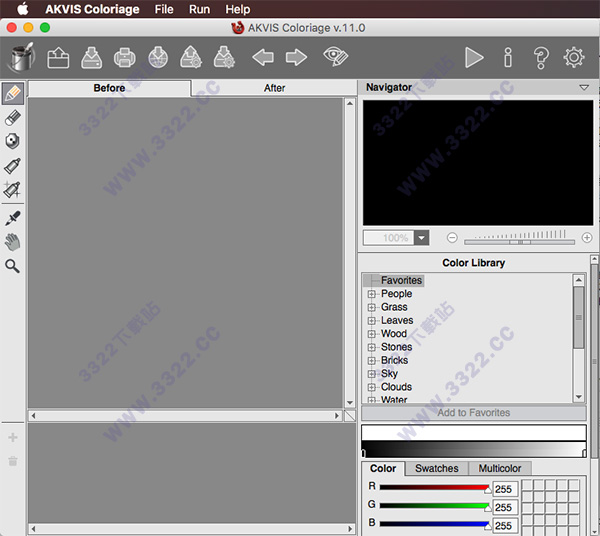Select the Eraser tool
This screenshot has width=600, height=536.
coord(13,117)
